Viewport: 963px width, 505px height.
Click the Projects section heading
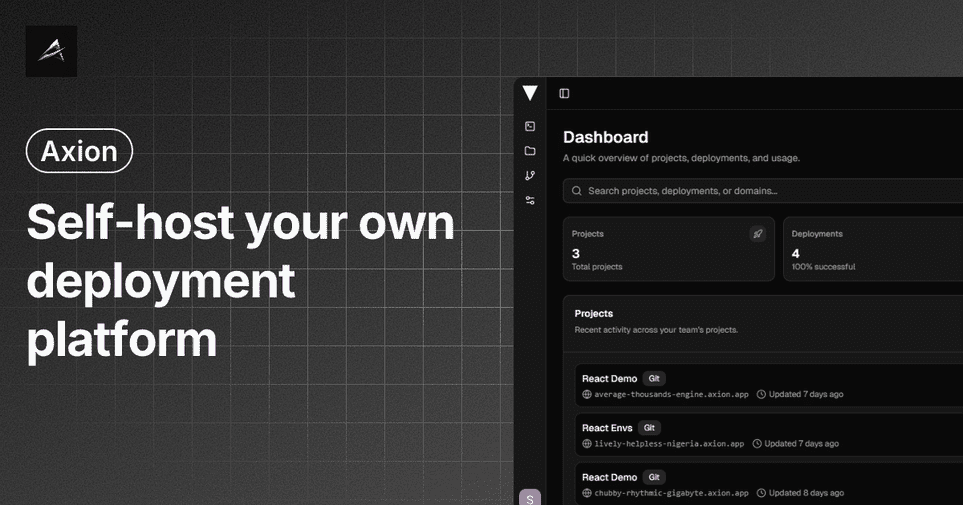594,313
